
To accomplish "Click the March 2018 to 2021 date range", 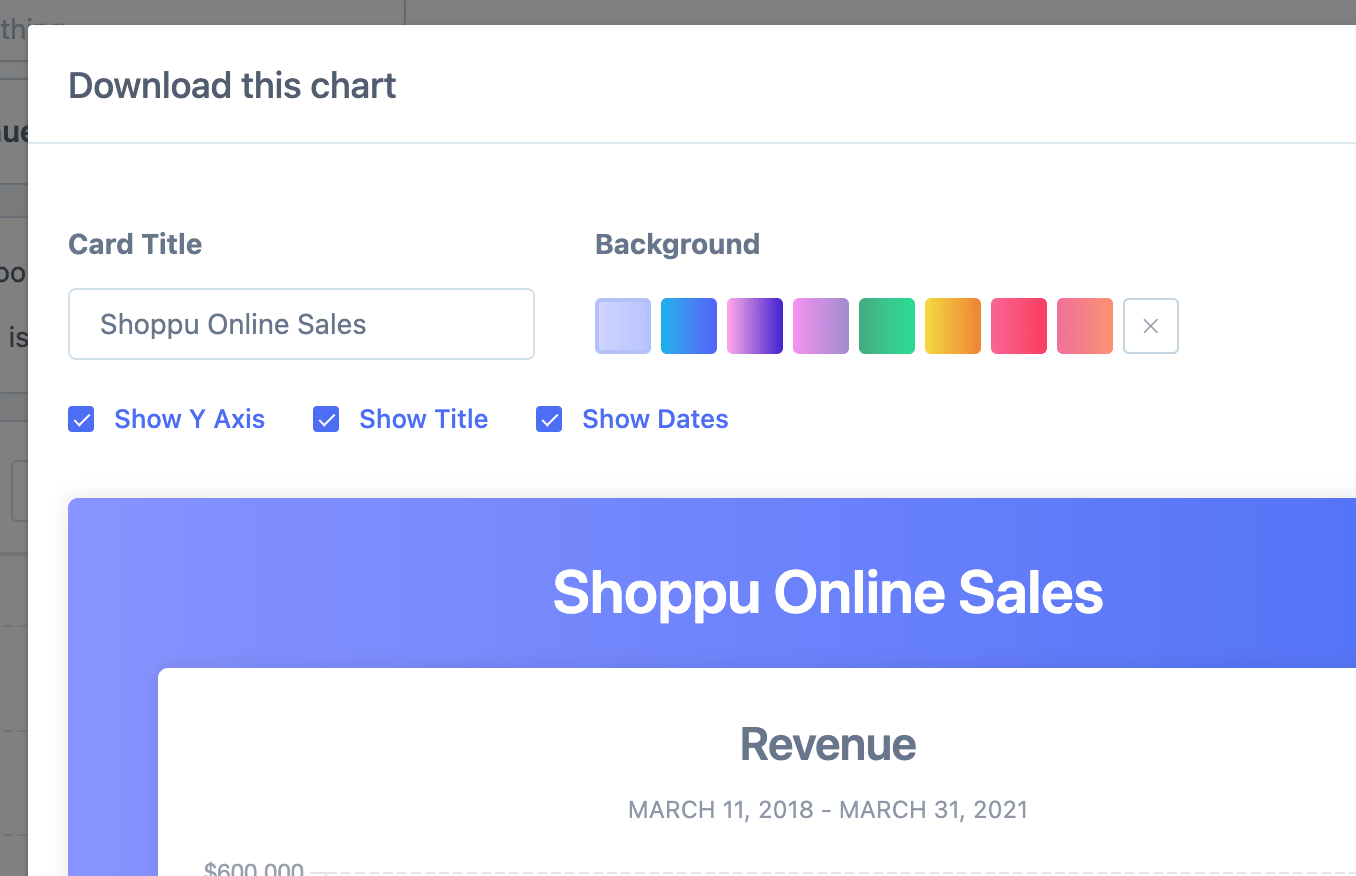I will 828,810.
